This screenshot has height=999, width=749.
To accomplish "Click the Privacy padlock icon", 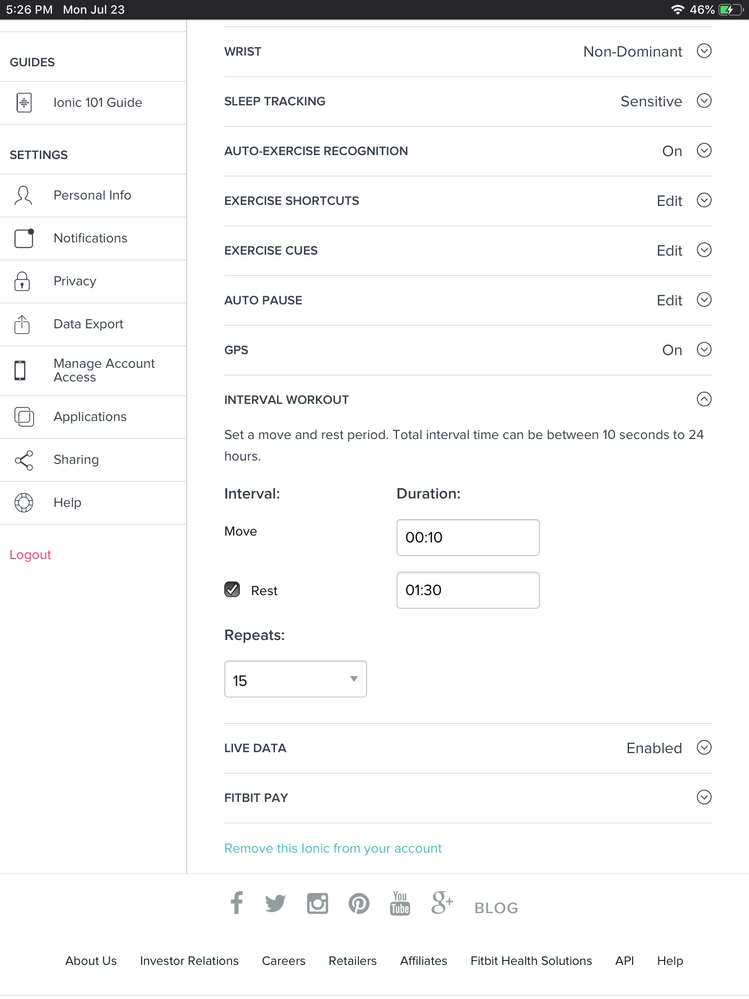I will 23,282.
